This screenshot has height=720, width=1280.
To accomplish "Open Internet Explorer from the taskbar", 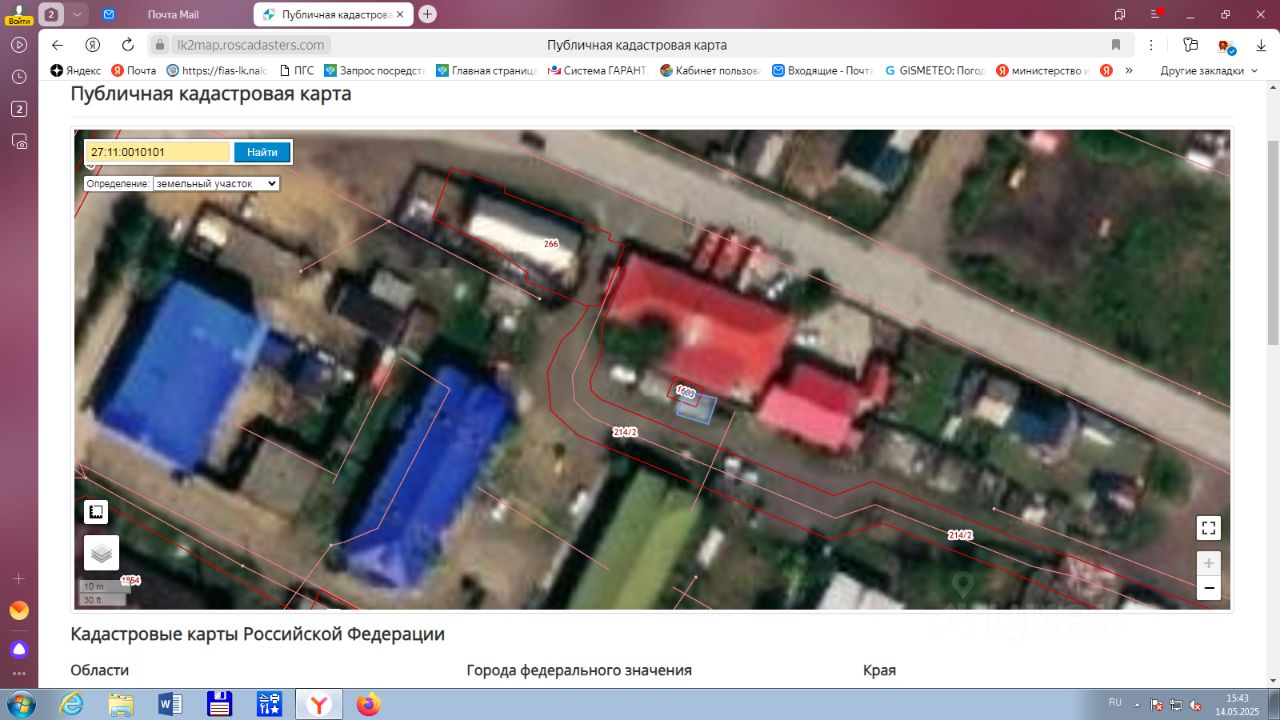I will pos(72,704).
